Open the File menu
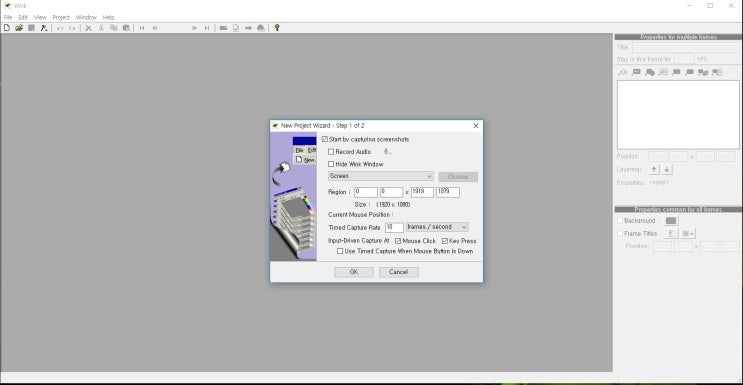 pos(8,17)
